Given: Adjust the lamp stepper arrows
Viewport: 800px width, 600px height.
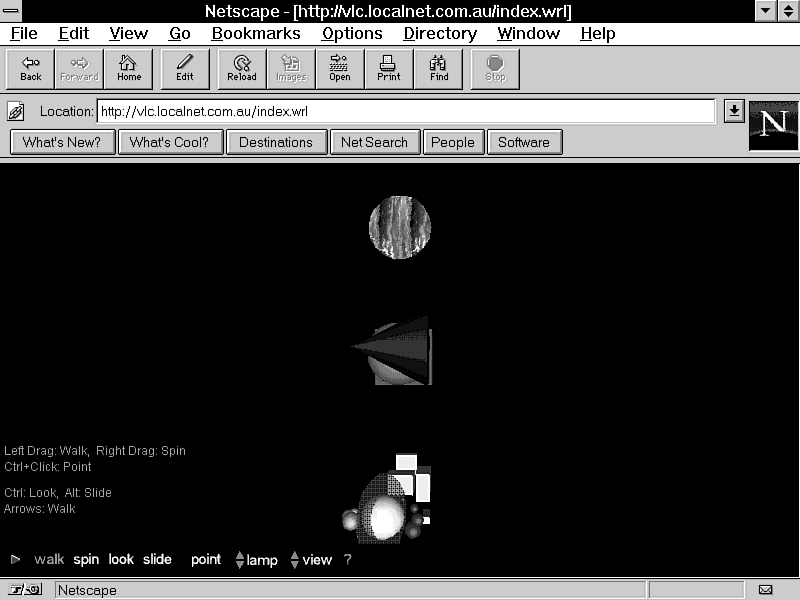Looking at the screenshot, I should click(240, 560).
